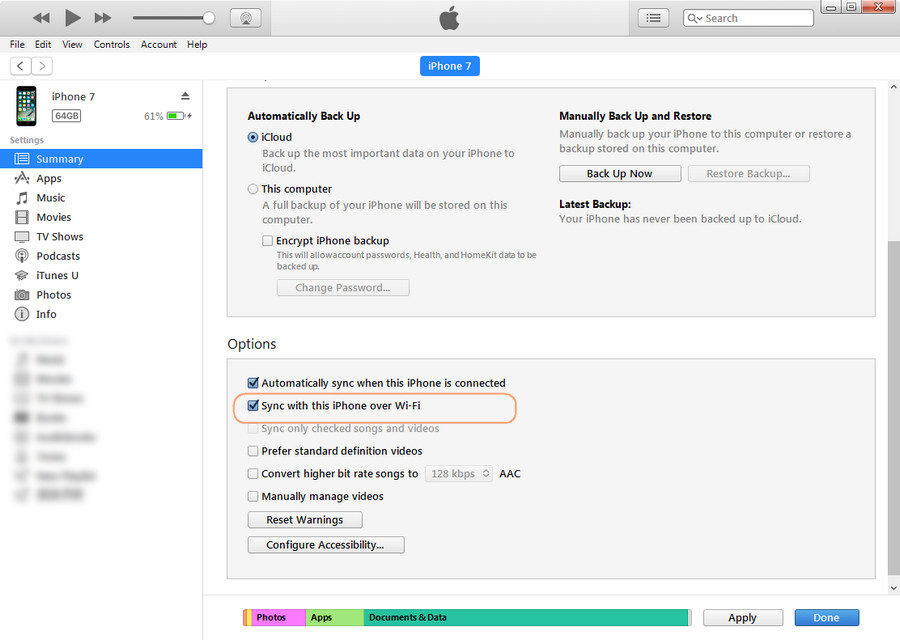The width and height of the screenshot is (900, 640).
Task: Open the Account menu
Action: [x=158, y=44]
